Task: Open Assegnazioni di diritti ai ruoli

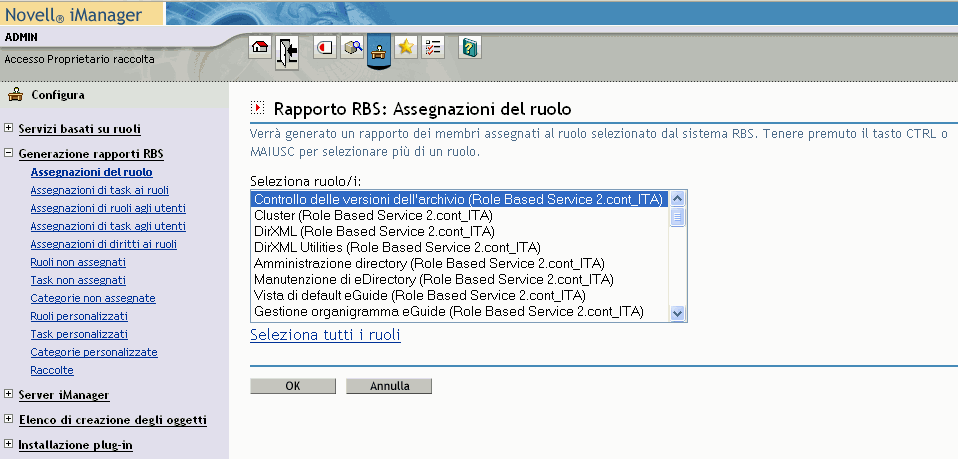Action: click(104, 244)
